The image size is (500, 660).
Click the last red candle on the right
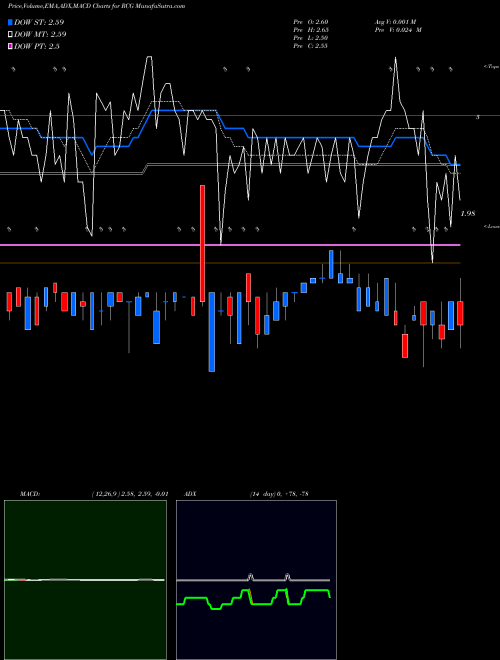pos(460,313)
